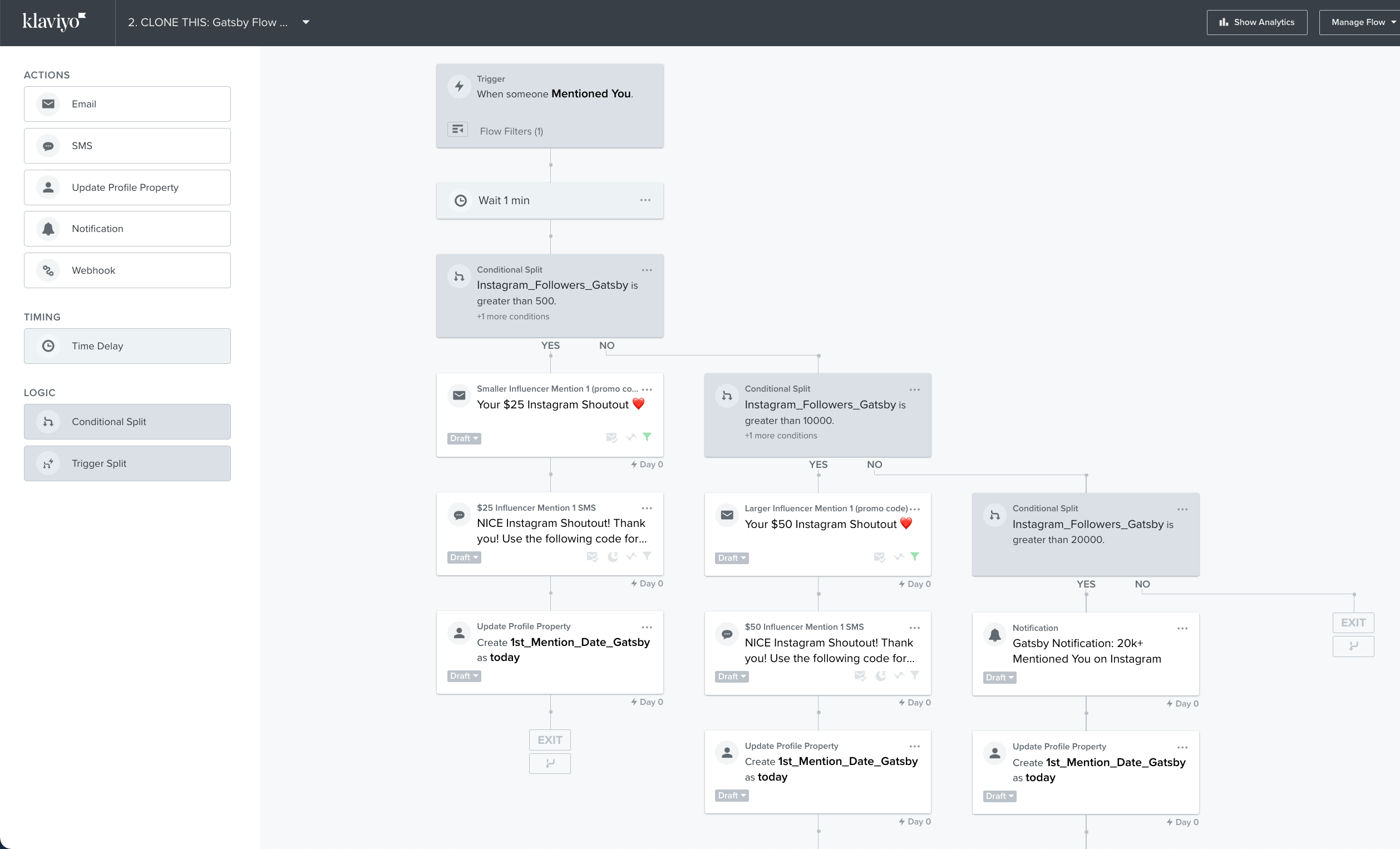Click quiet hours moon icon on $50 SMS
The image size is (1400, 849).
point(881,675)
